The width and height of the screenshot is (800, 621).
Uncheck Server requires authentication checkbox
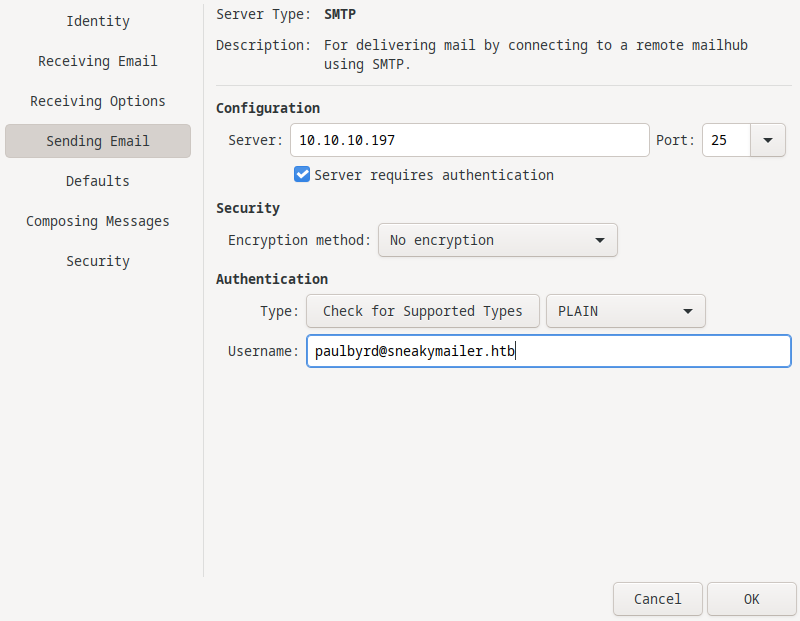[x=302, y=175]
